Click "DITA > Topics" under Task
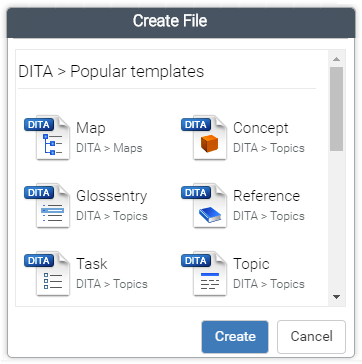This screenshot has height=364, width=362. (112, 284)
